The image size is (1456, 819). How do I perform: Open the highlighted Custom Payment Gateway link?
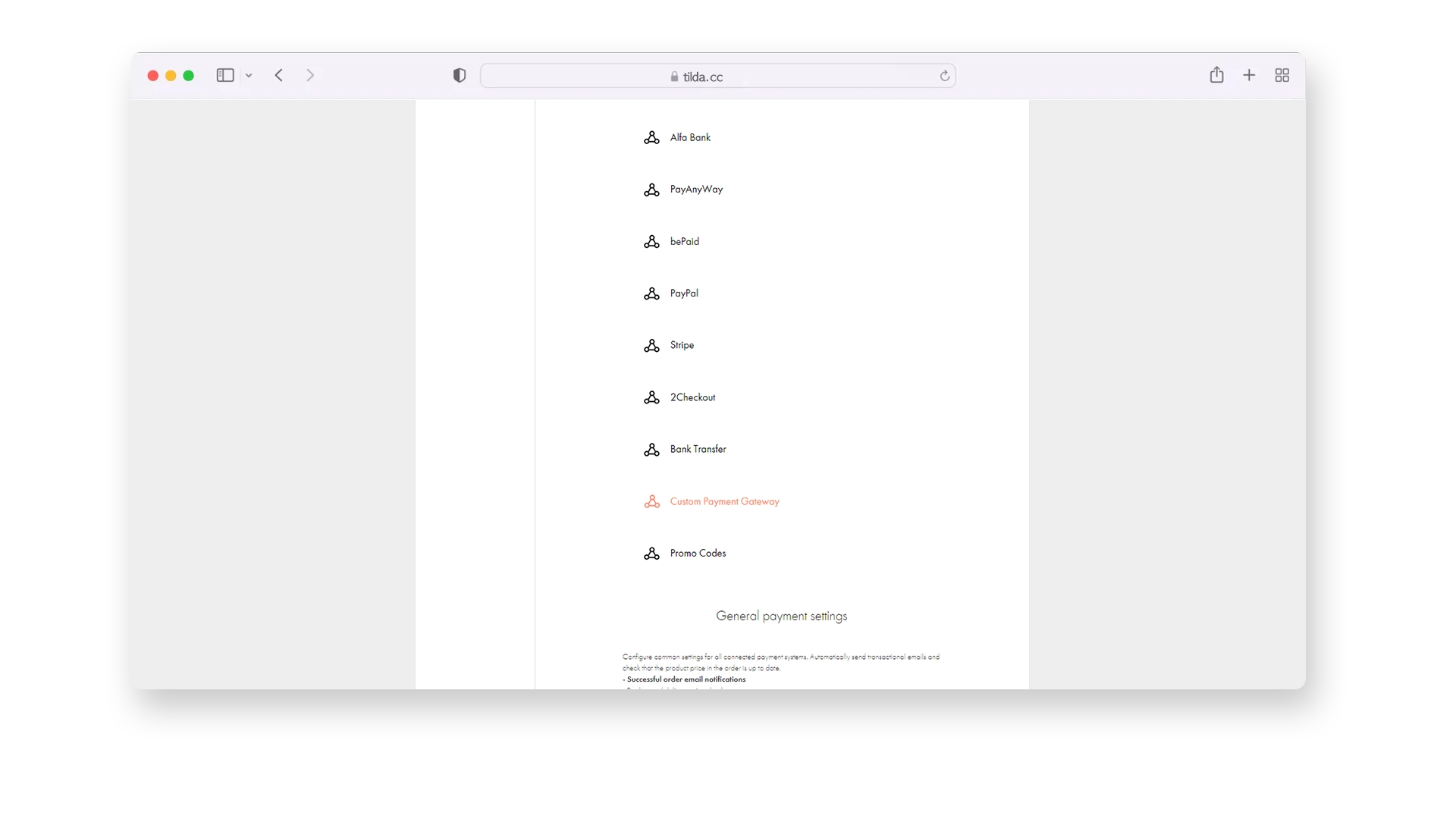click(x=723, y=501)
